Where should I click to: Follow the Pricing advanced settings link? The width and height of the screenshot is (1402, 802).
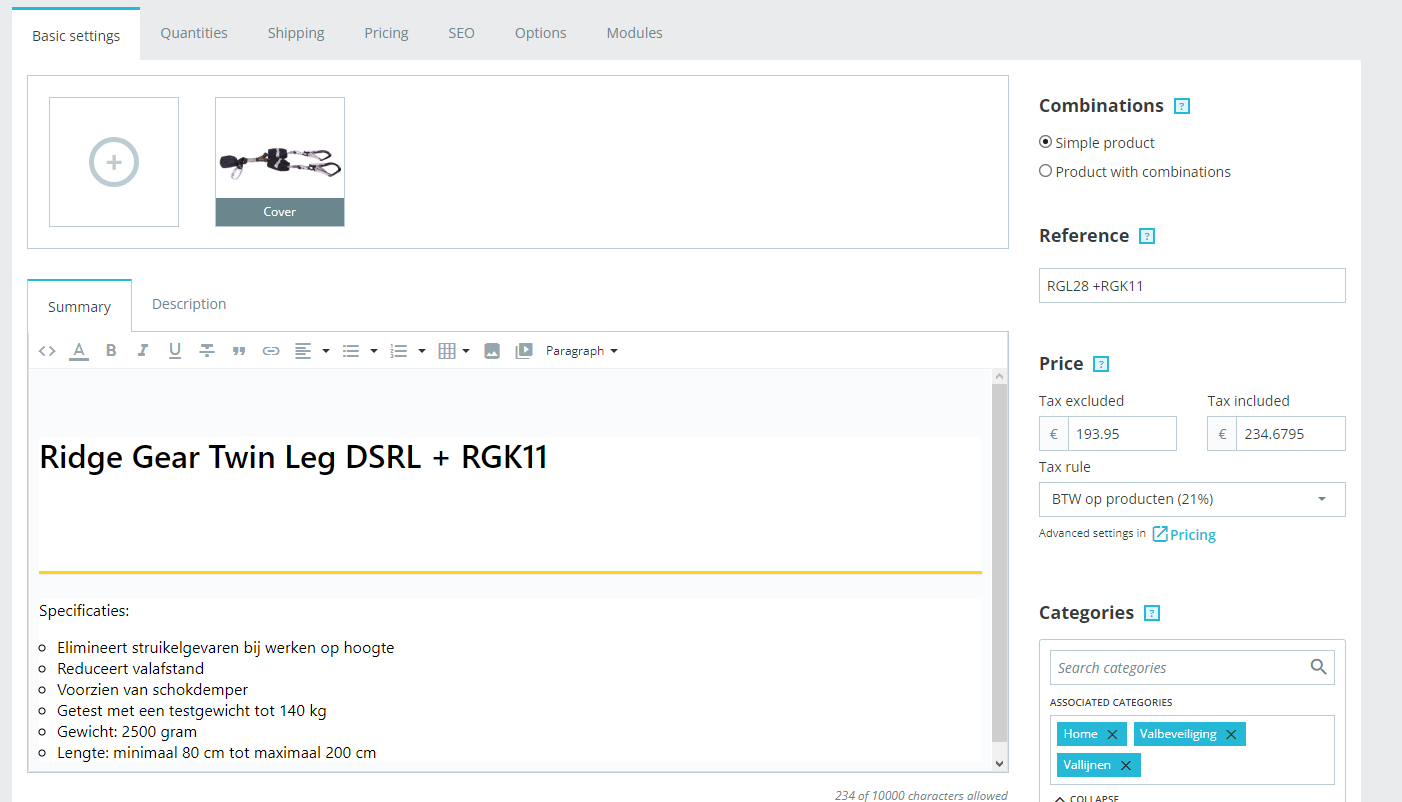1184,535
